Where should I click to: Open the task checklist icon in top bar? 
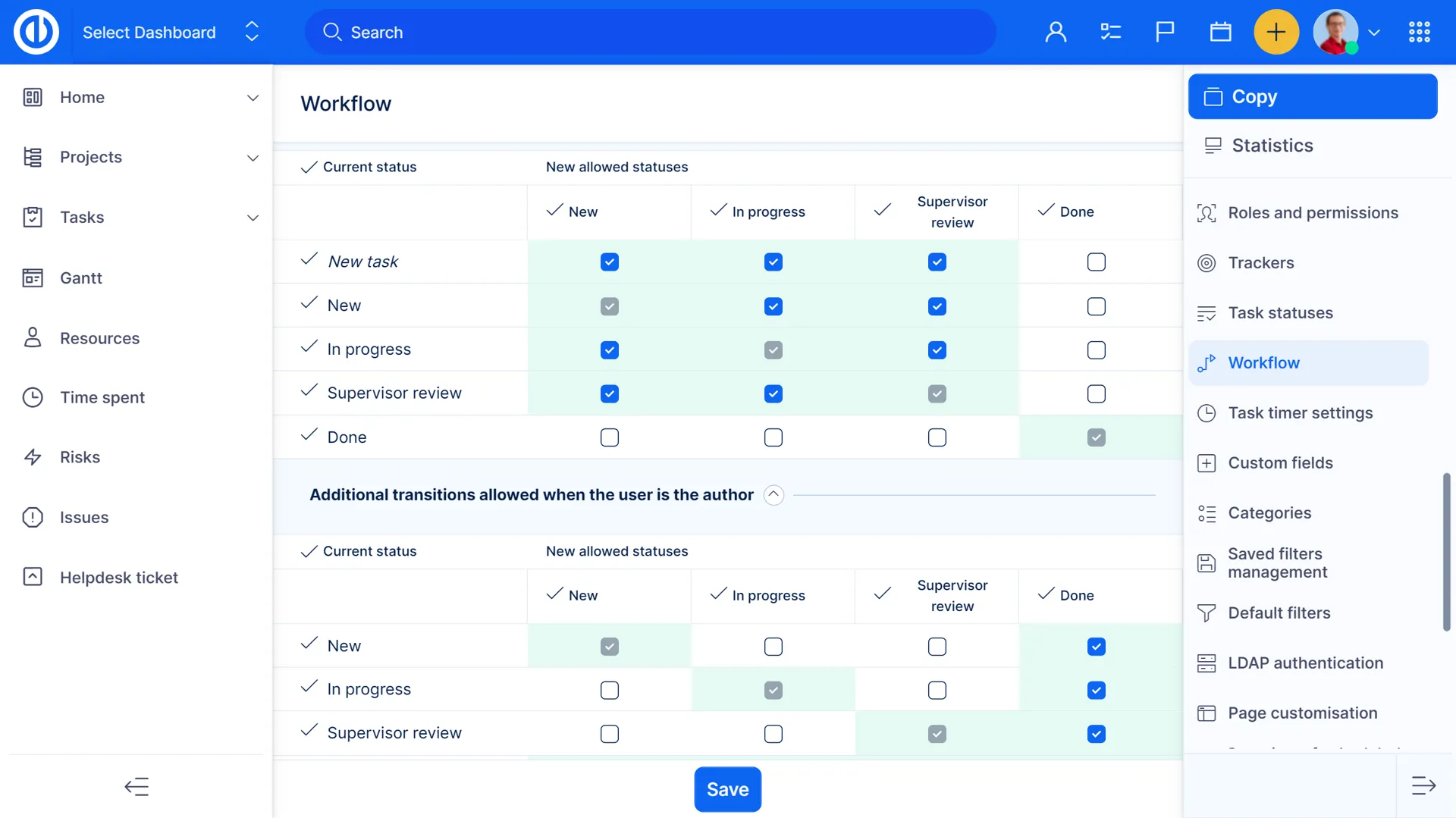coord(1110,32)
